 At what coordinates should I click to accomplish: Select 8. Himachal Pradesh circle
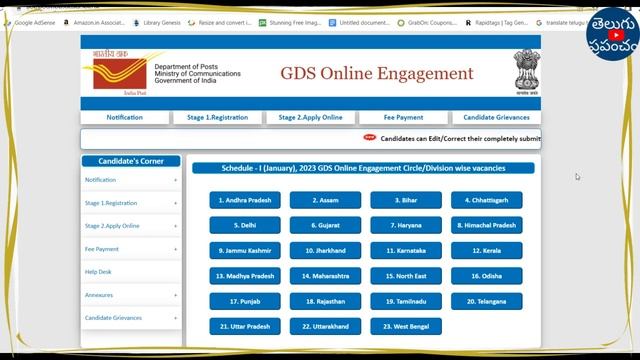(x=487, y=225)
